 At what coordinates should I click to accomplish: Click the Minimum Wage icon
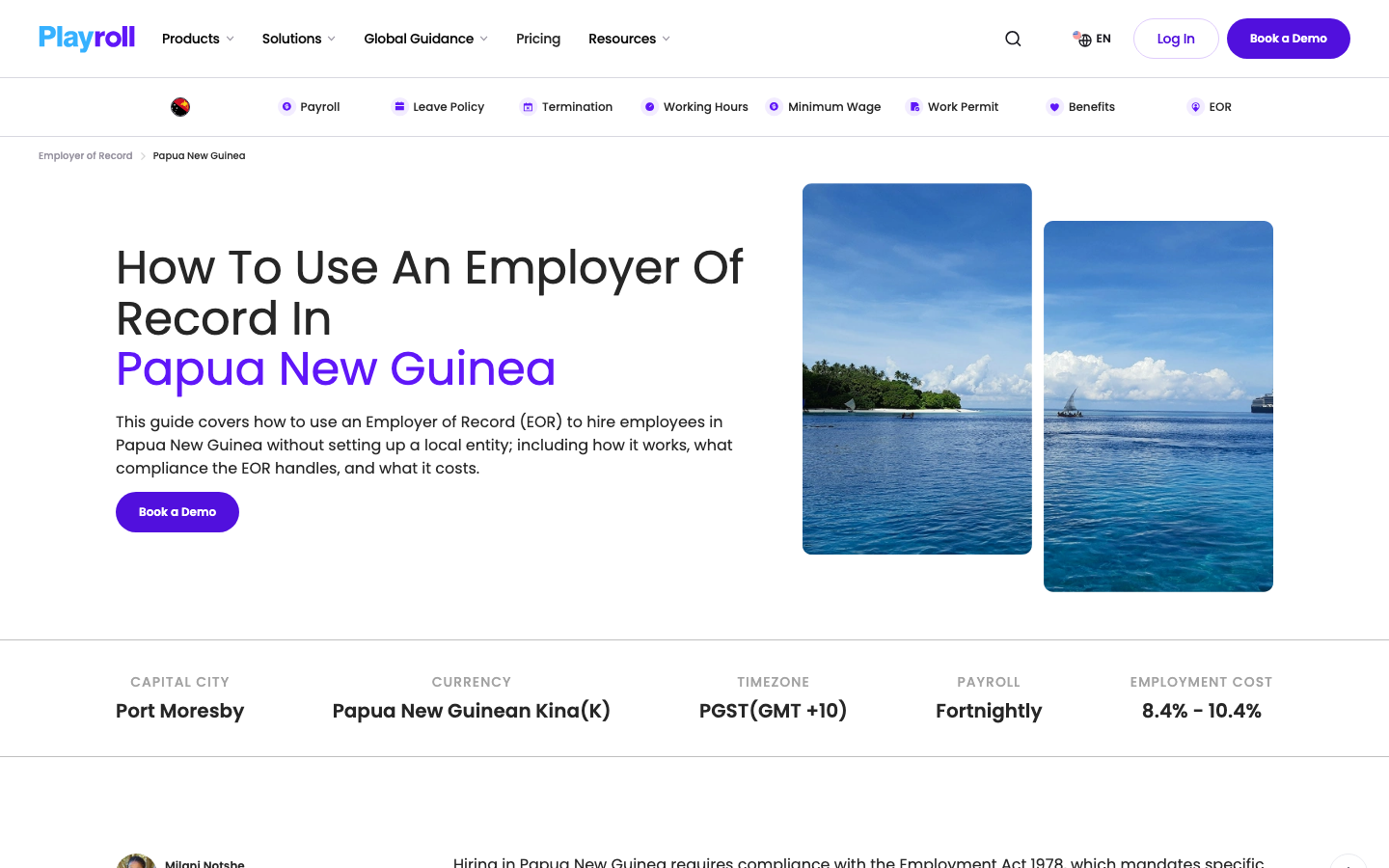(774, 107)
